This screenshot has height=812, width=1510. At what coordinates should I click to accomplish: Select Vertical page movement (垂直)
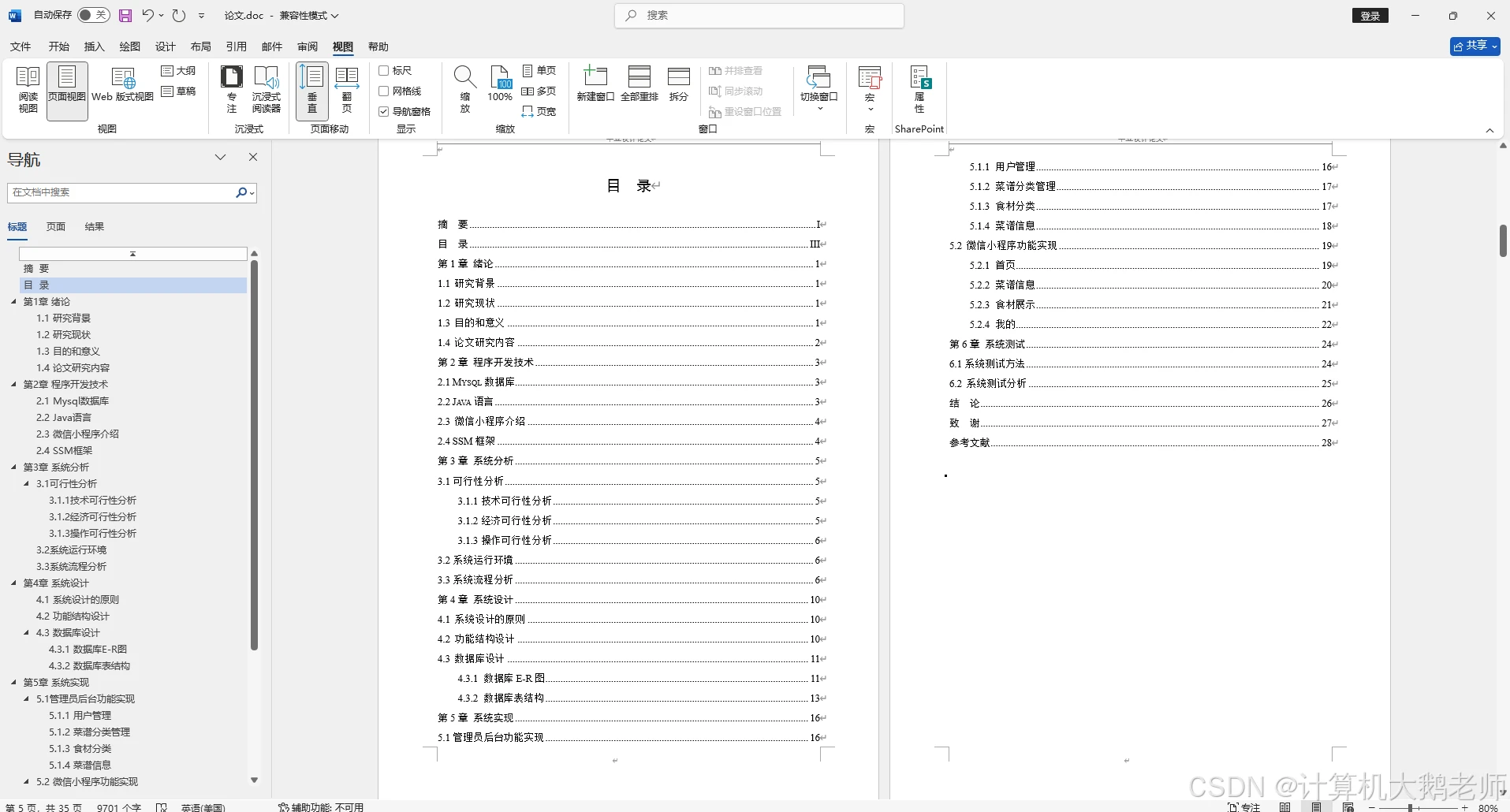click(312, 90)
